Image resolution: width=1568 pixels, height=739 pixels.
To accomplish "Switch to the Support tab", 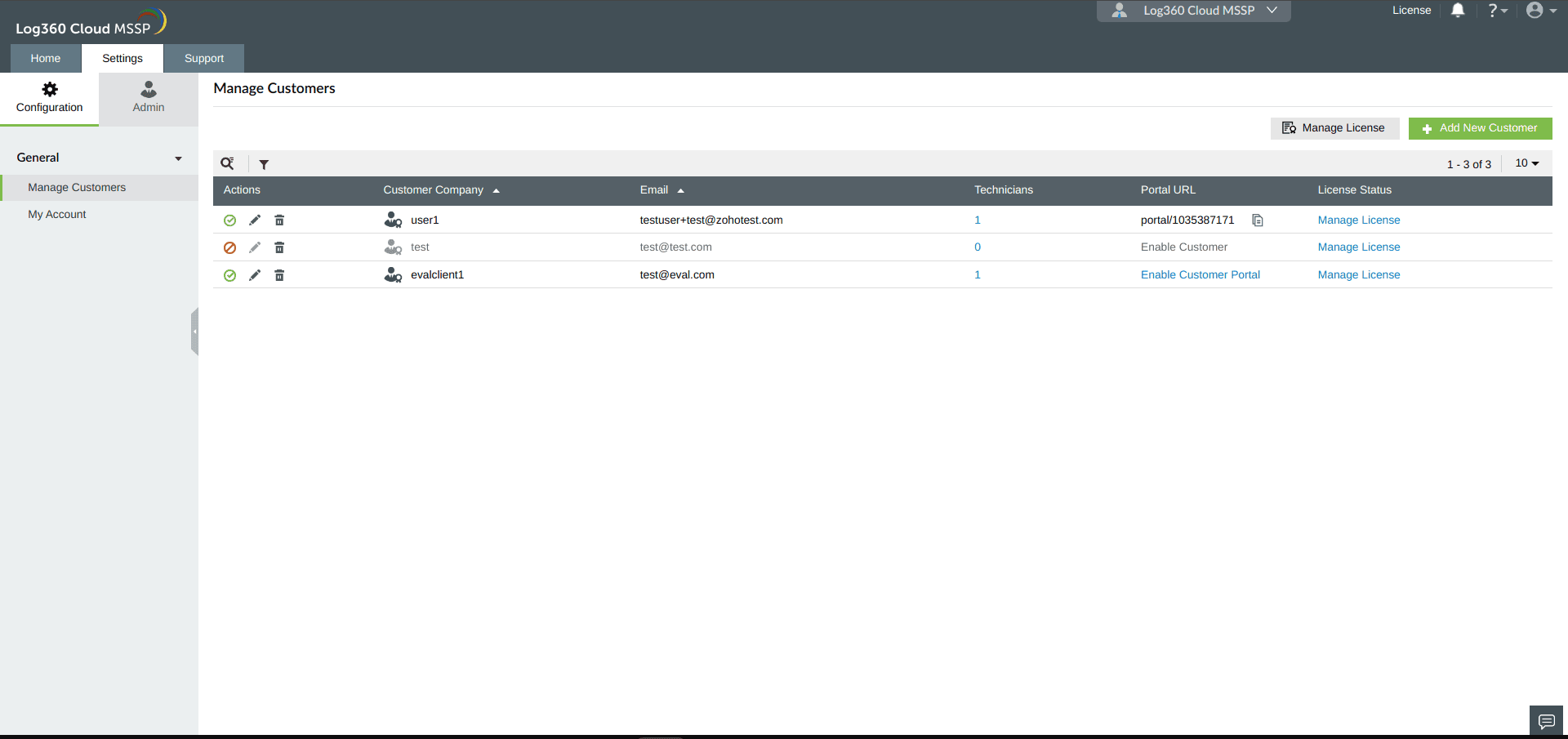I will tap(203, 58).
